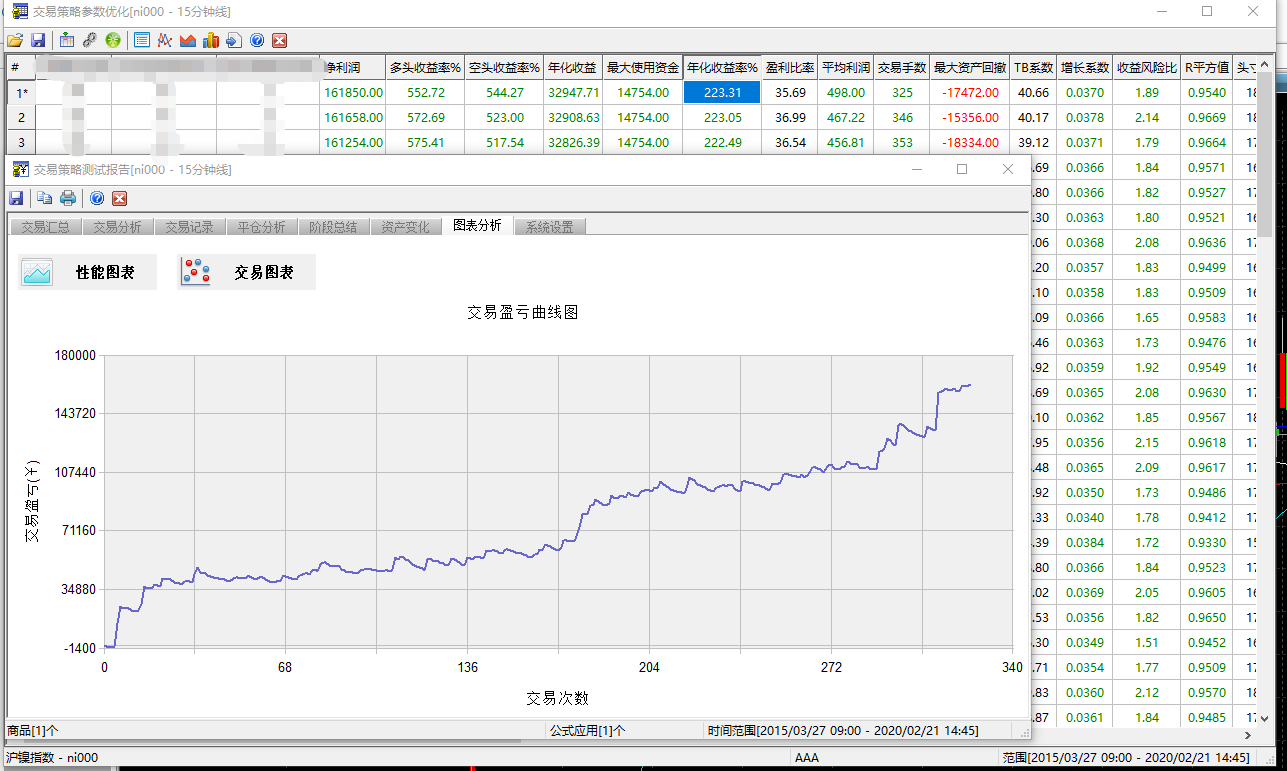Viewport: 1287px width, 771px height.
Task: Copy report using the copy icon
Action: pyautogui.click(x=45, y=198)
